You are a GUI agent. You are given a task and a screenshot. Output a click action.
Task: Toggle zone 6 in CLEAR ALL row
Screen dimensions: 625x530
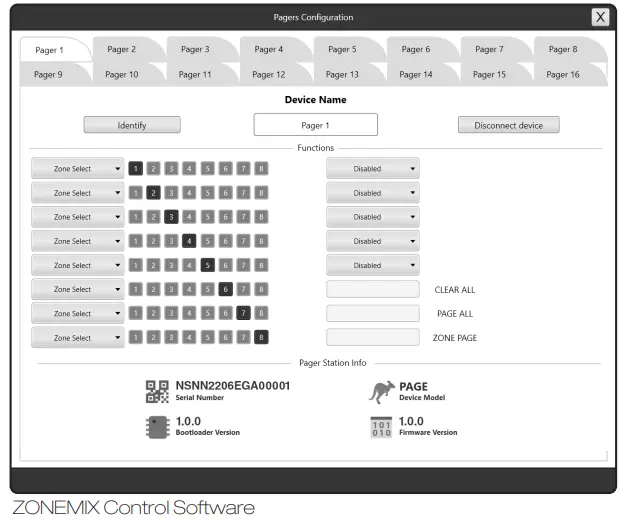[226, 289]
